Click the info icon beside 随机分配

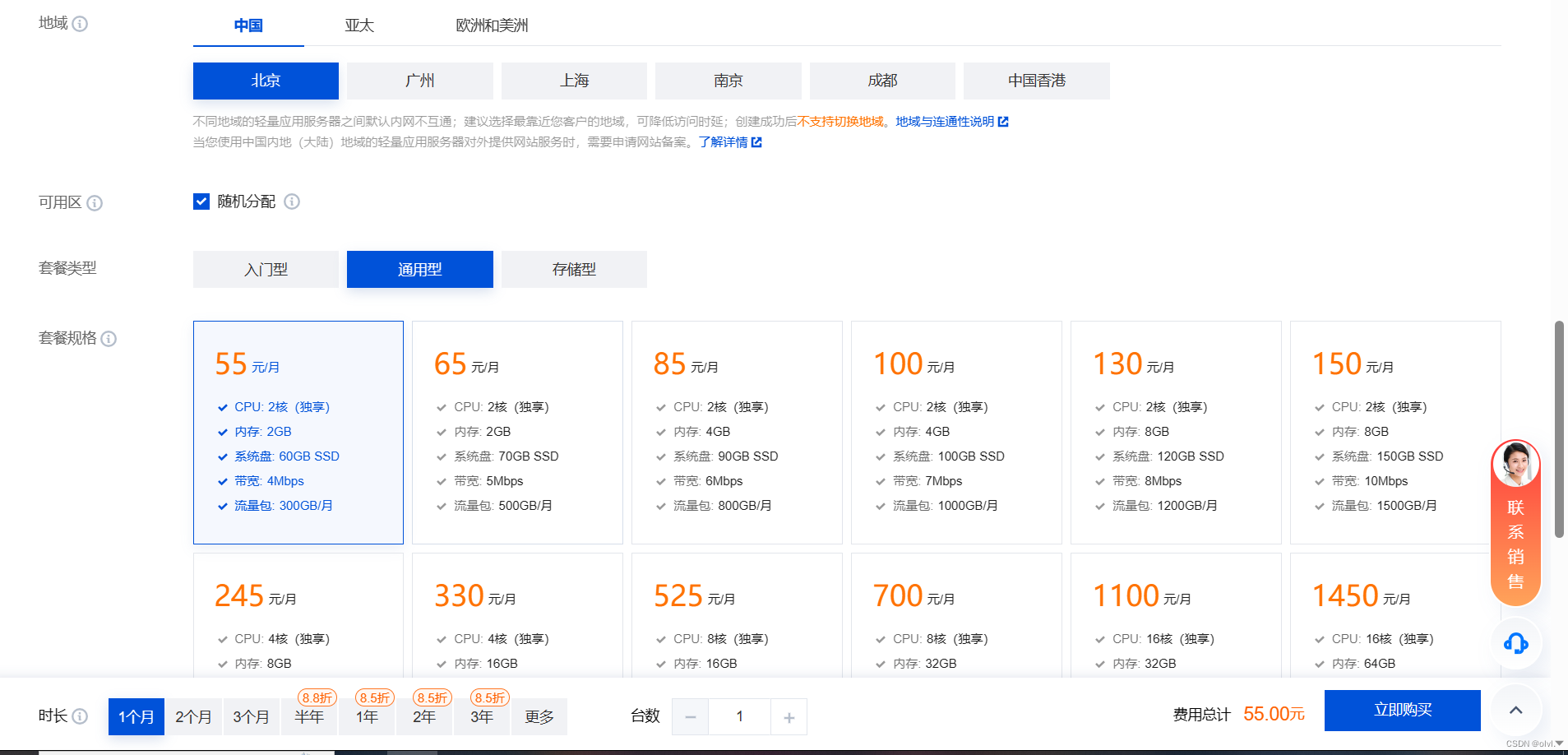pyautogui.click(x=292, y=201)
